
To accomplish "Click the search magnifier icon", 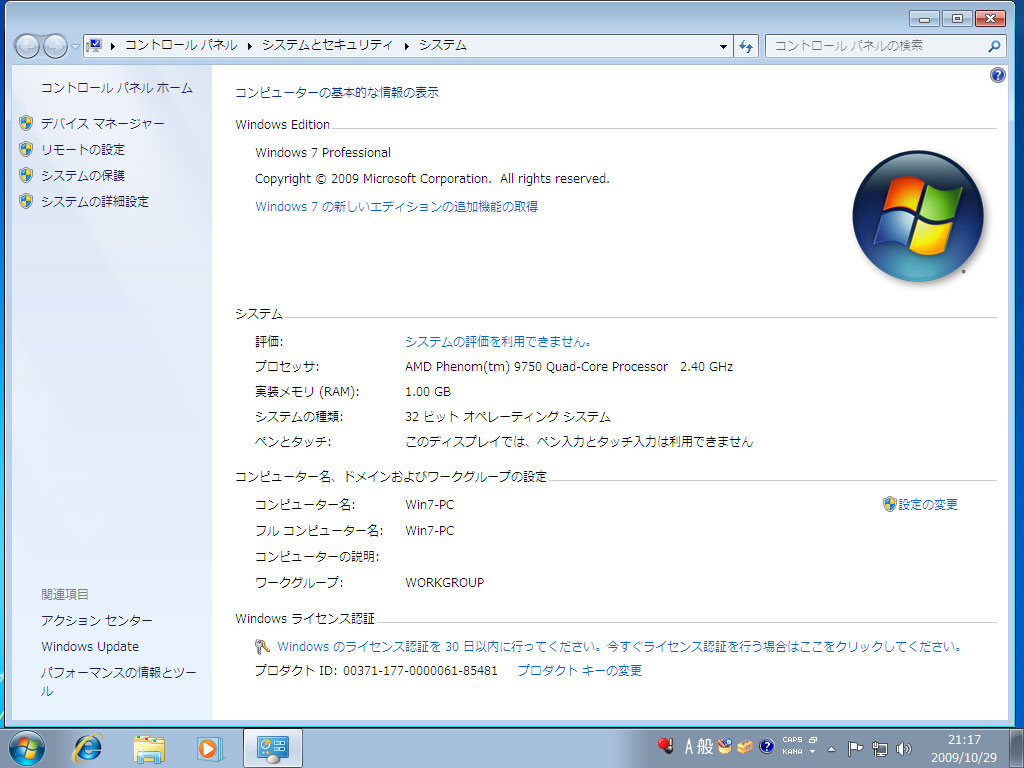I will [x=994, y=46].
